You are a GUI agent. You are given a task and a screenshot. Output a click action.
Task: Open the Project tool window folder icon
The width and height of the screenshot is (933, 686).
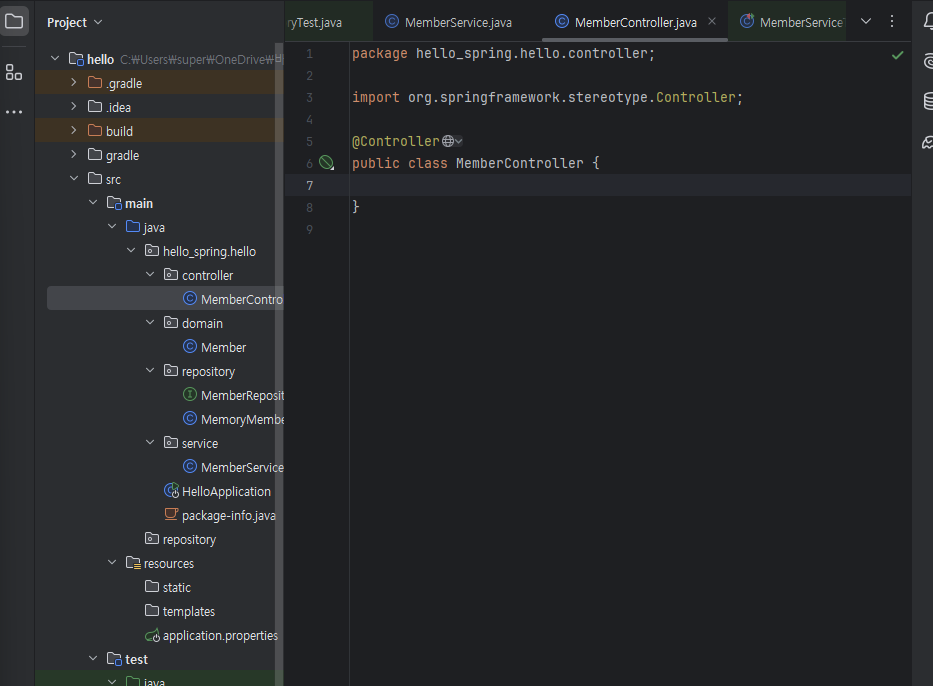point(14,21)
